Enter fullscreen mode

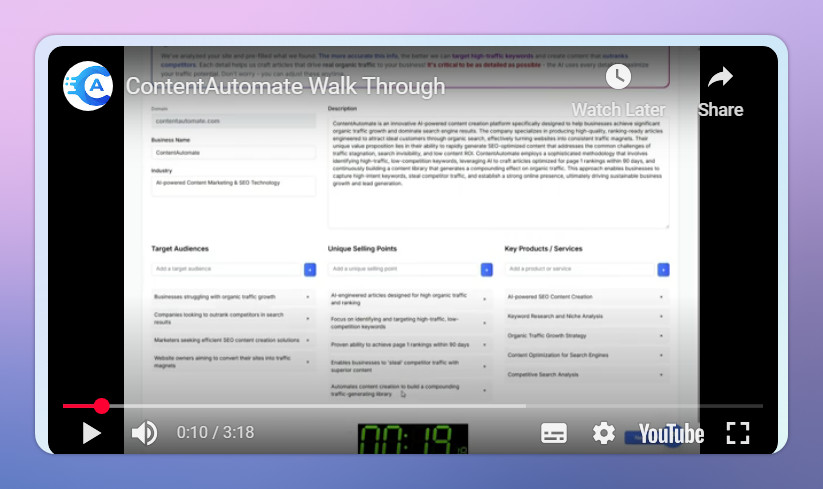coord(737,433)
